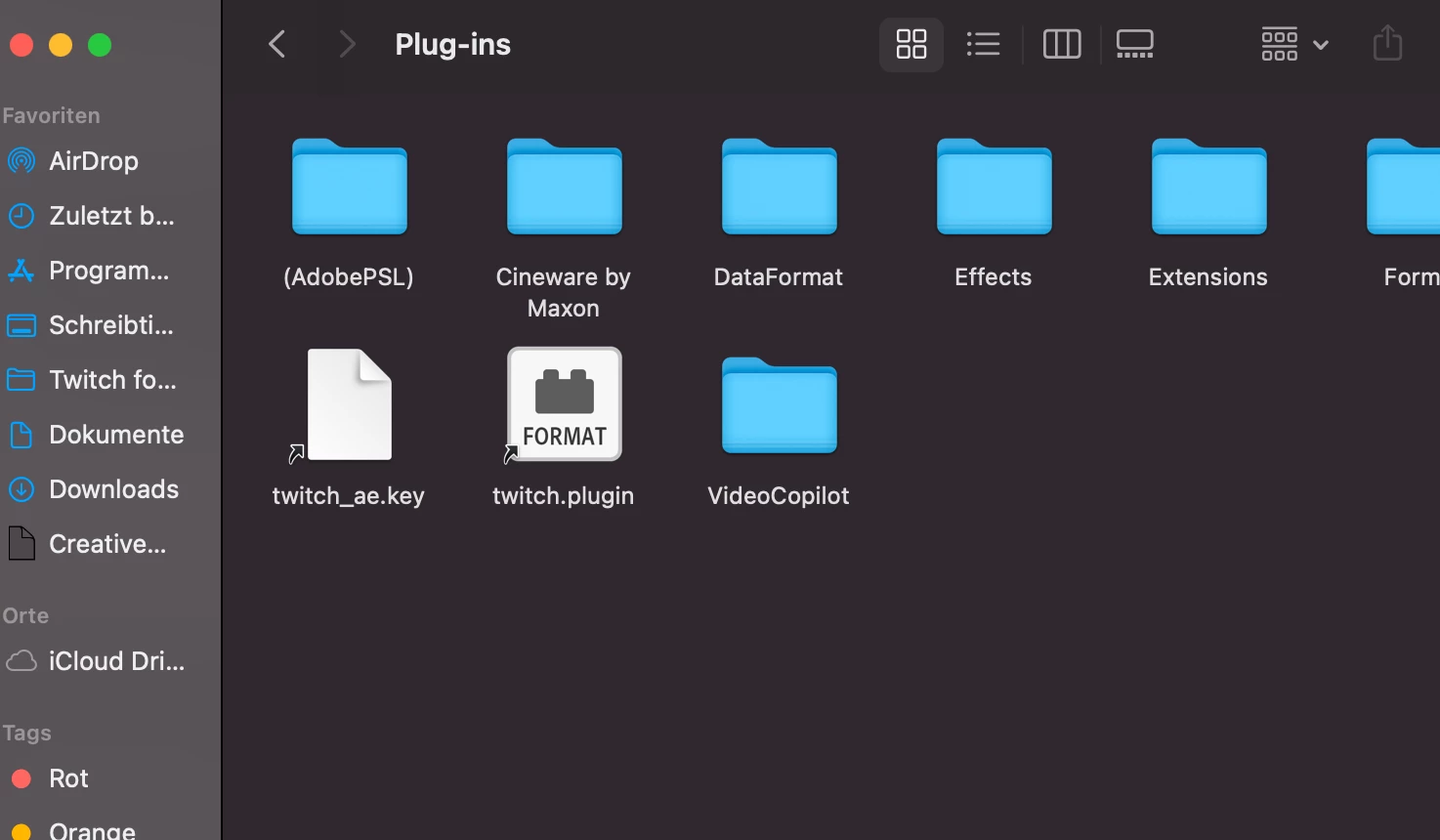Click the Downloads arrow icon
1440x840 pixels.
[x=21, y=489]
